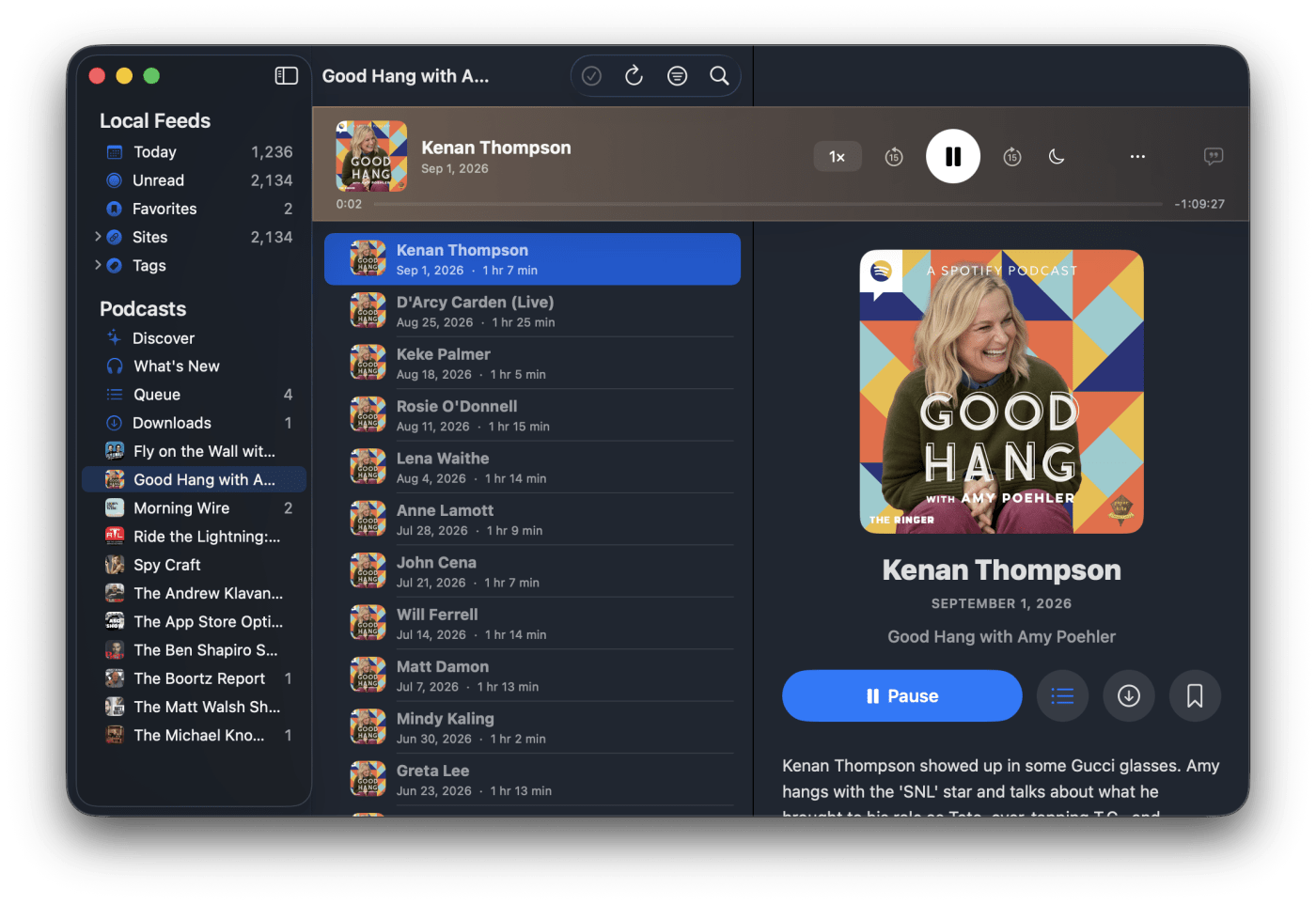Viewport: 1316px width, 904px height.
Task: Open the Matt Damon episode
Action: click(532, 676)
